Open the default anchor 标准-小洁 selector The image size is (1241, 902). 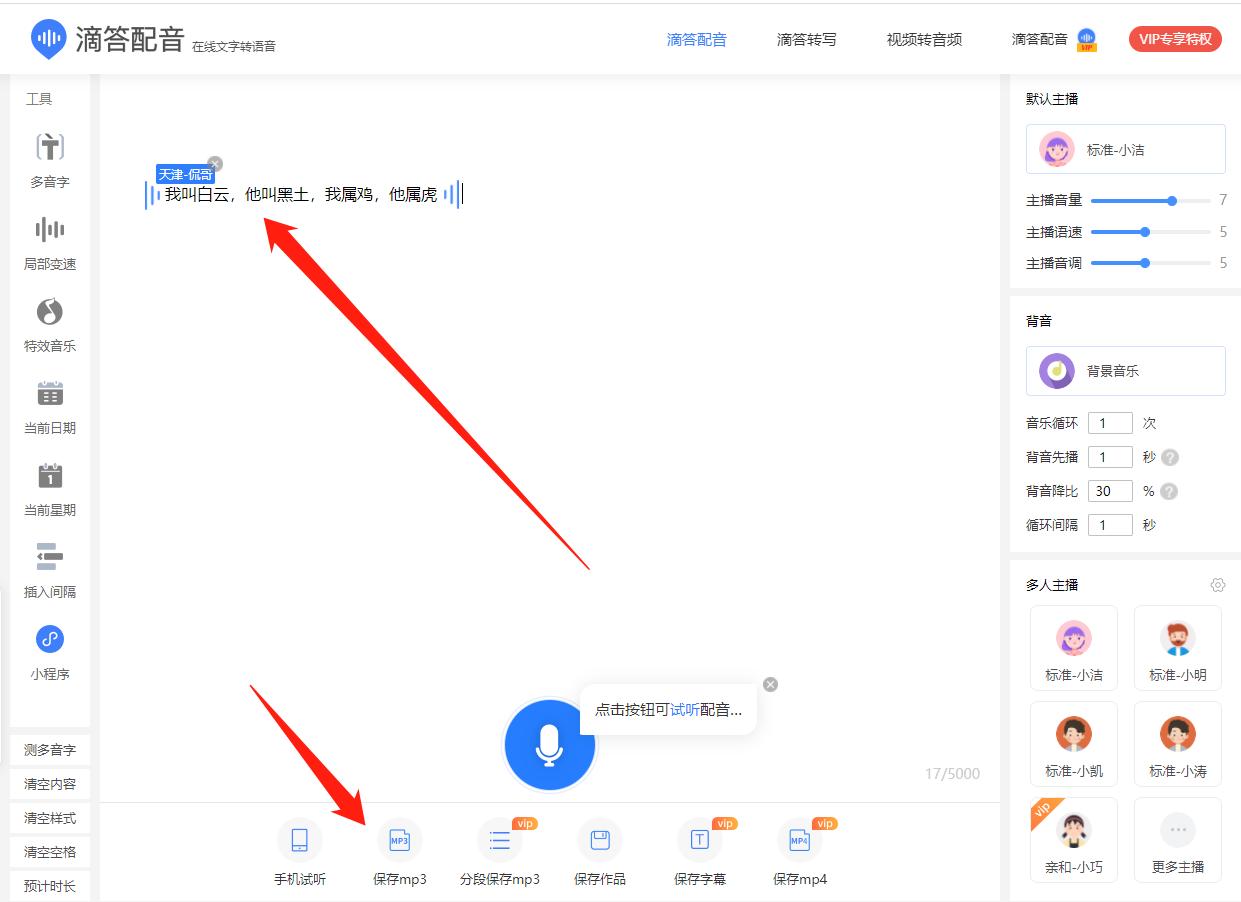click(1126, 149)
